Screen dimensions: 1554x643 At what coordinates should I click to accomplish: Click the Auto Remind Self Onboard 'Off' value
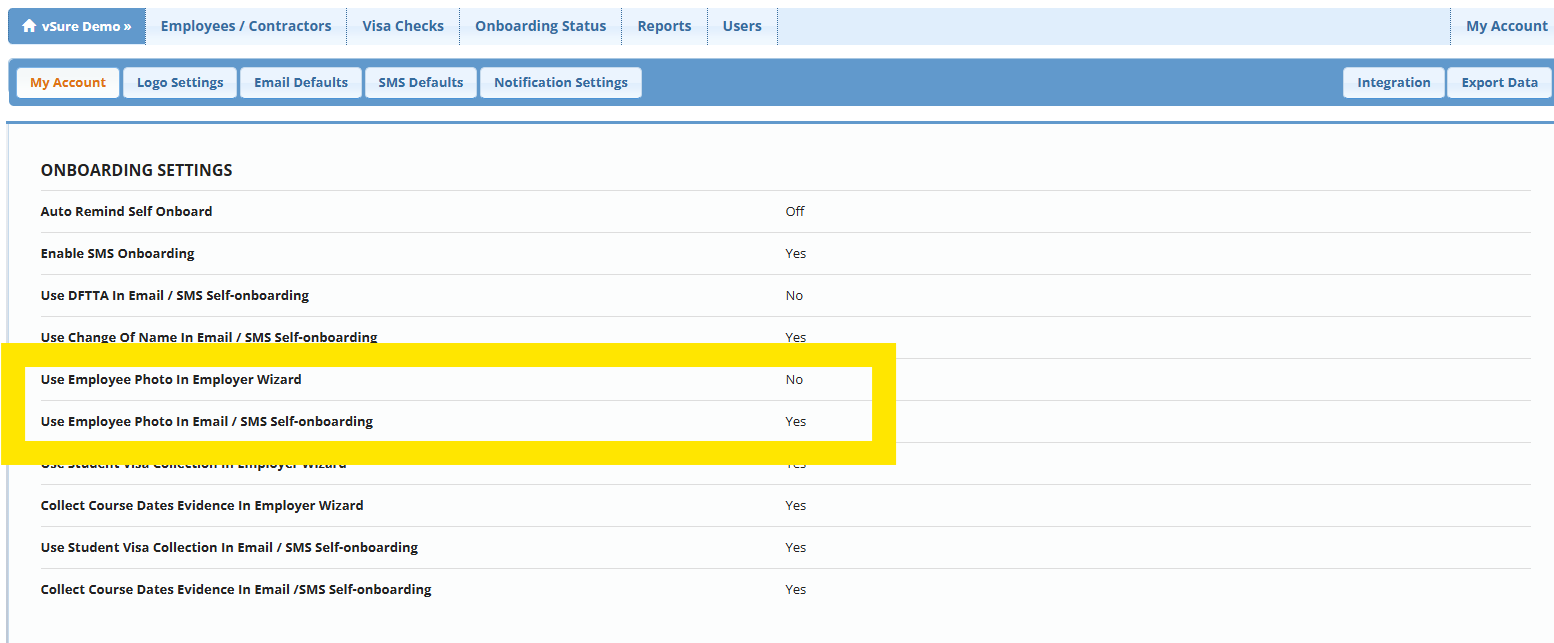click(795, 211)
